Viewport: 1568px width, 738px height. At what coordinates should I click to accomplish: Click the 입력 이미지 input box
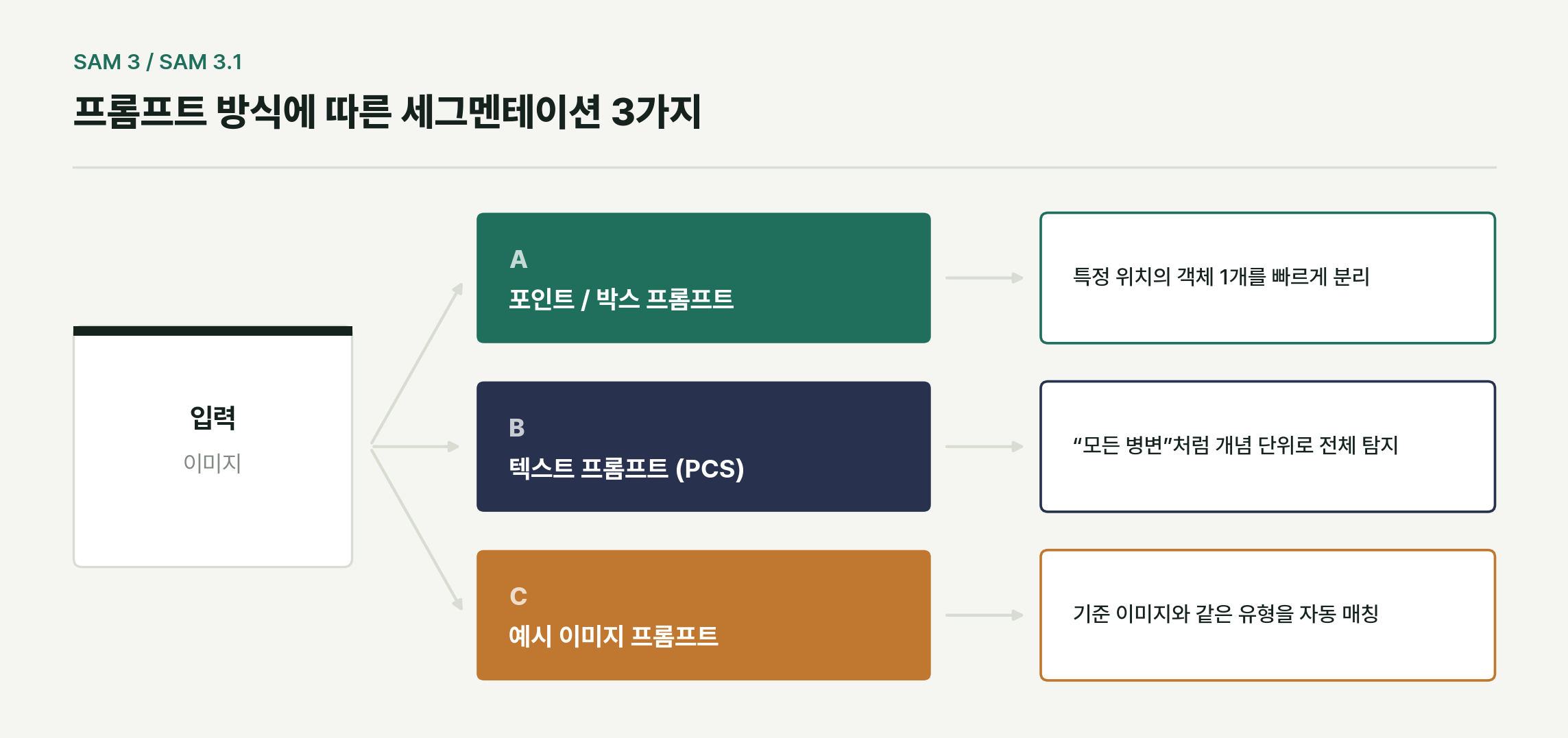point(213,447)
